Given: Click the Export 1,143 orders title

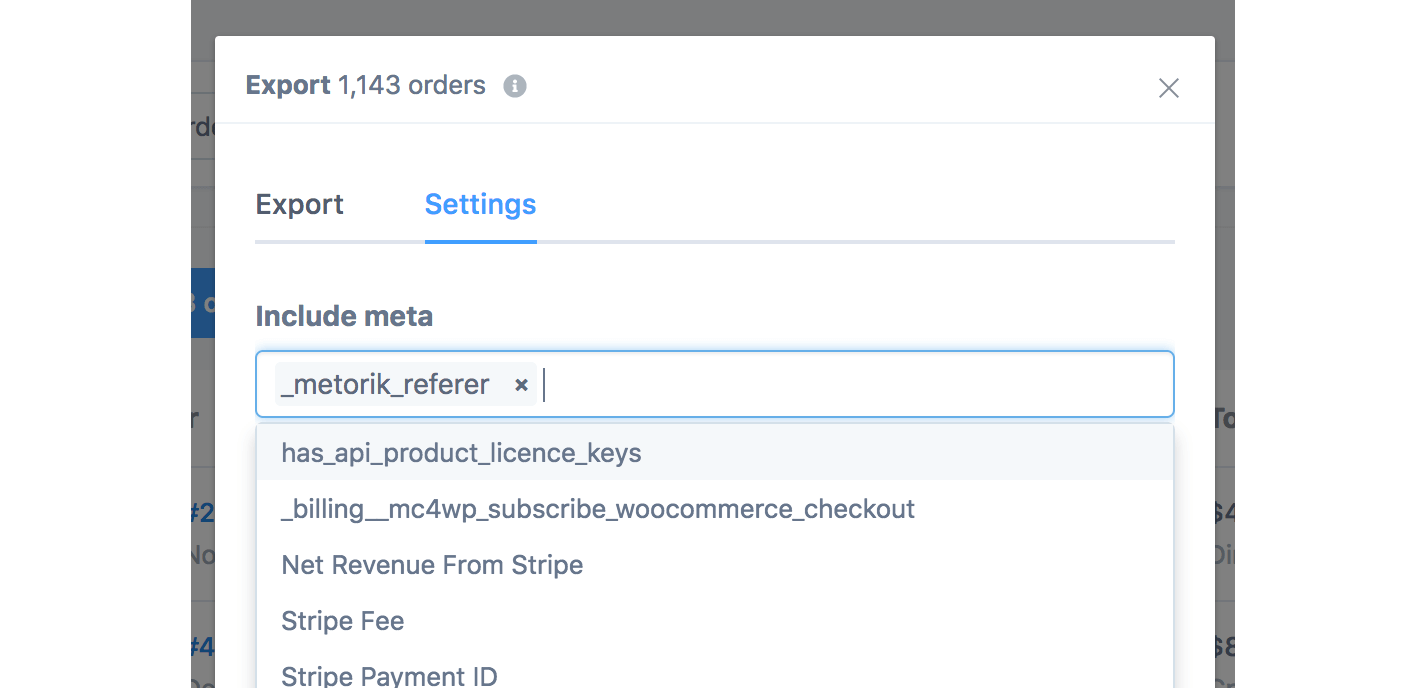Looking at the screenshot, I should coord(365,86).
